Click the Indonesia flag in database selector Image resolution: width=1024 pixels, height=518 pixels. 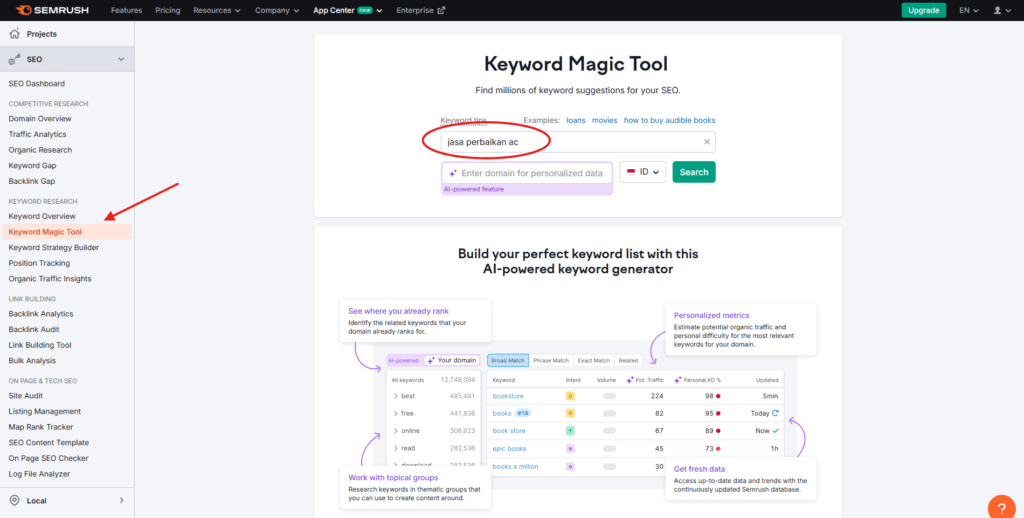click(631, 172)
